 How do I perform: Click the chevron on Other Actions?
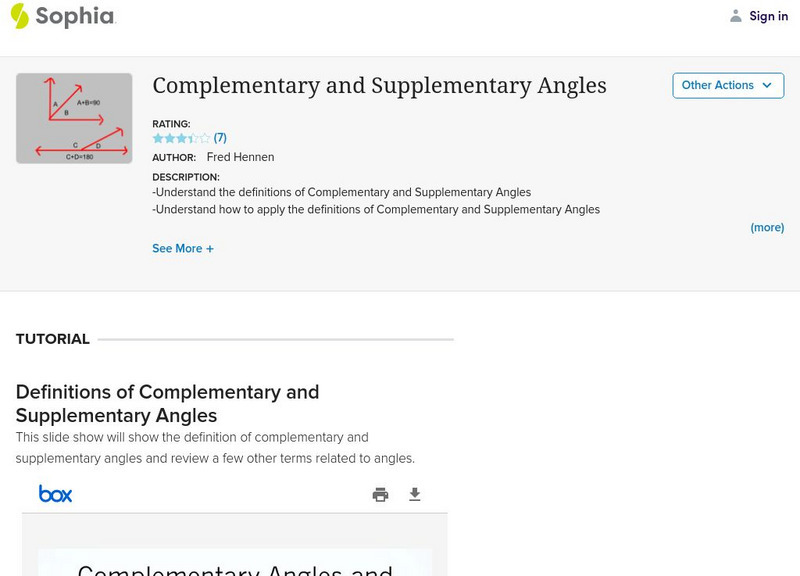click(x=767, y=86)
